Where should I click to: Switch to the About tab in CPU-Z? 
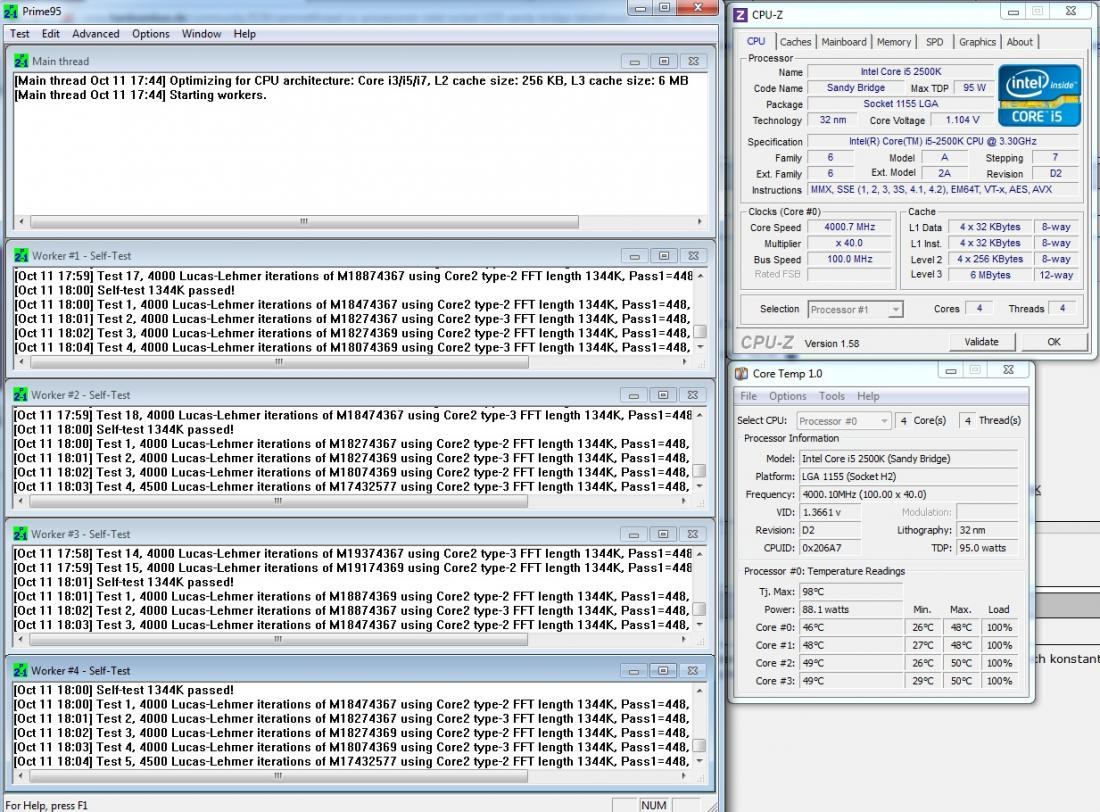click(x=1019, y=42)
